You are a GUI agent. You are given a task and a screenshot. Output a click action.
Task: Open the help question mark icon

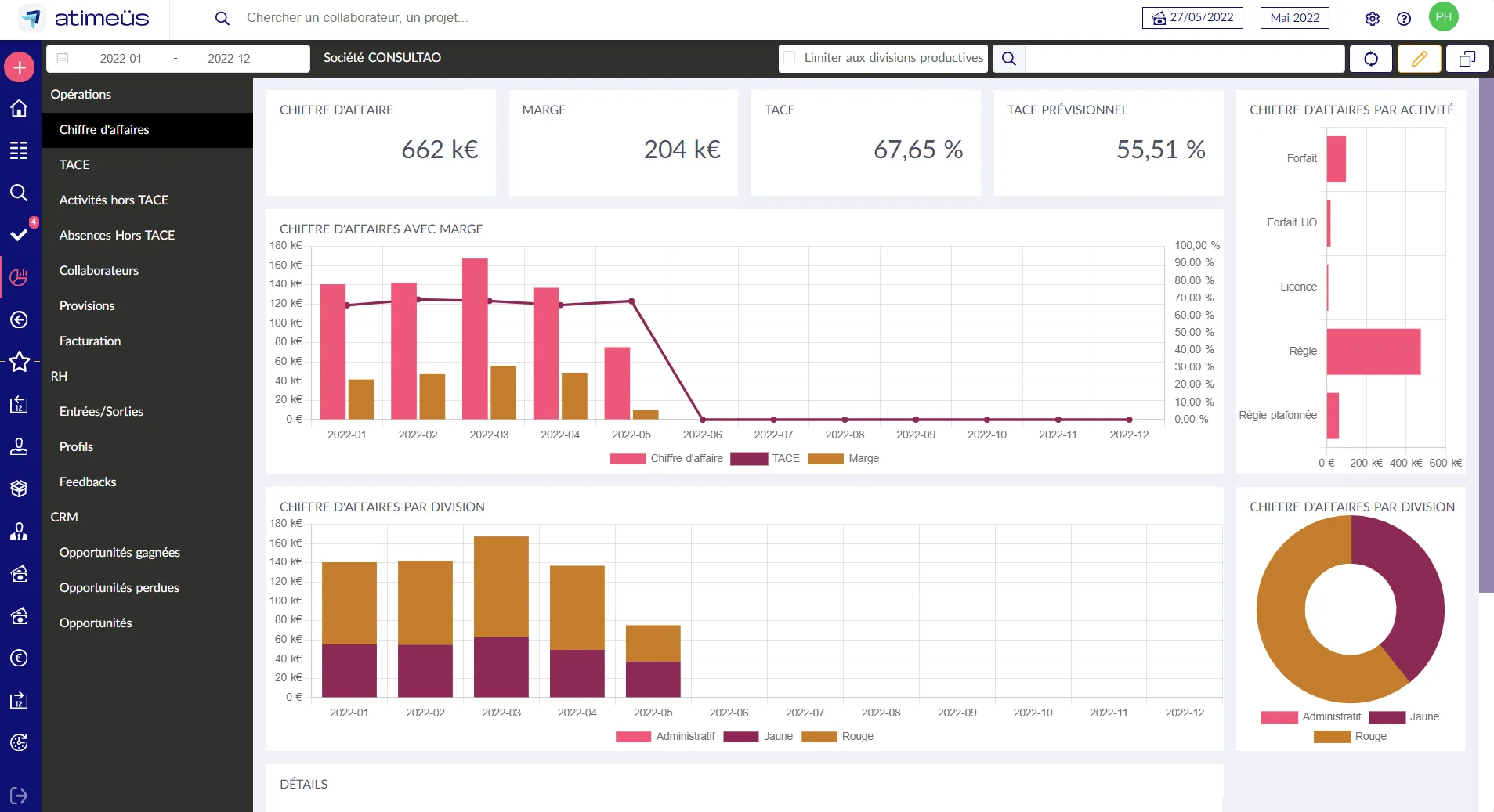point(1404,19)
